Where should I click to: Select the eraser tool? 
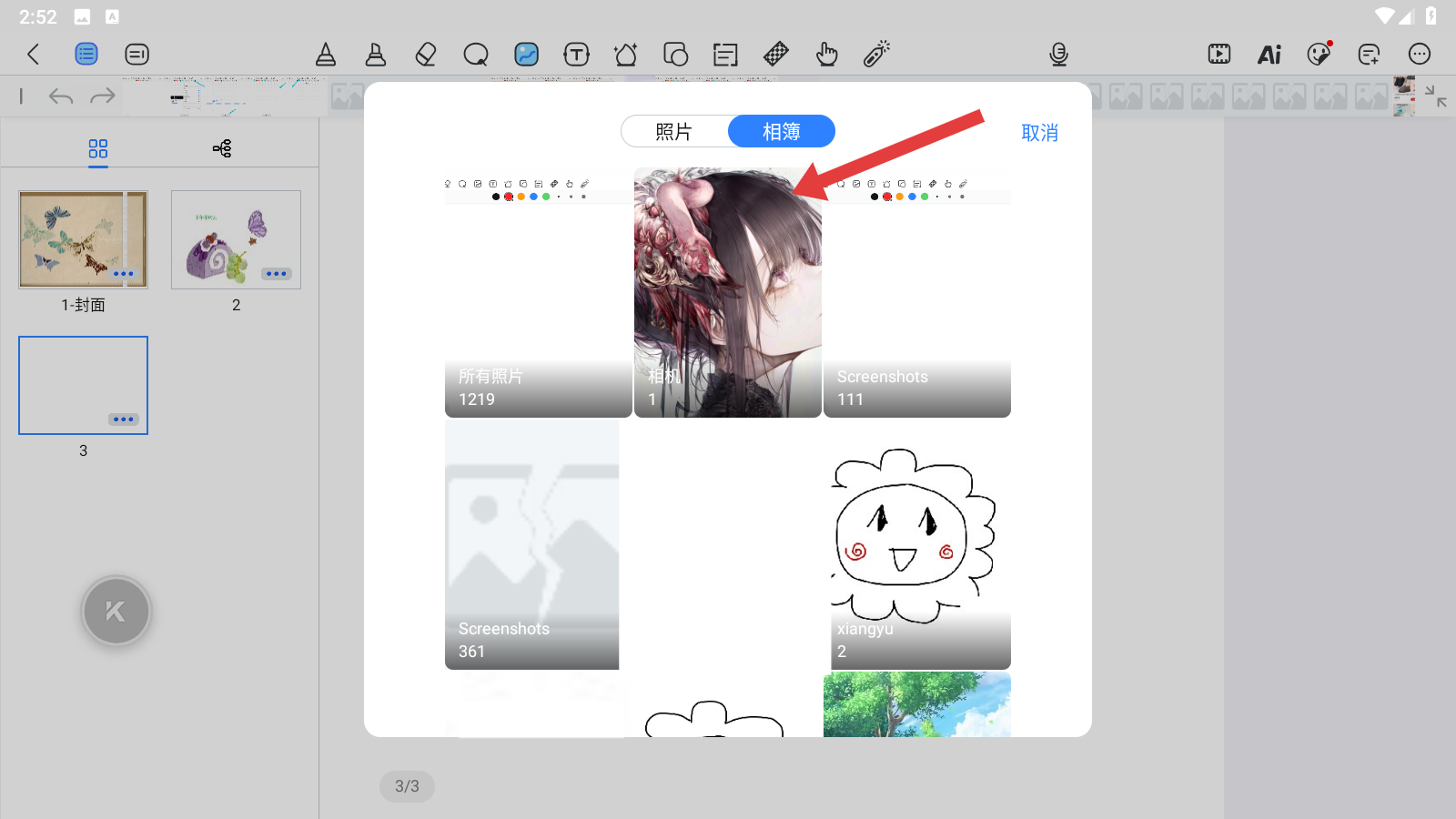tap(425, 55)
